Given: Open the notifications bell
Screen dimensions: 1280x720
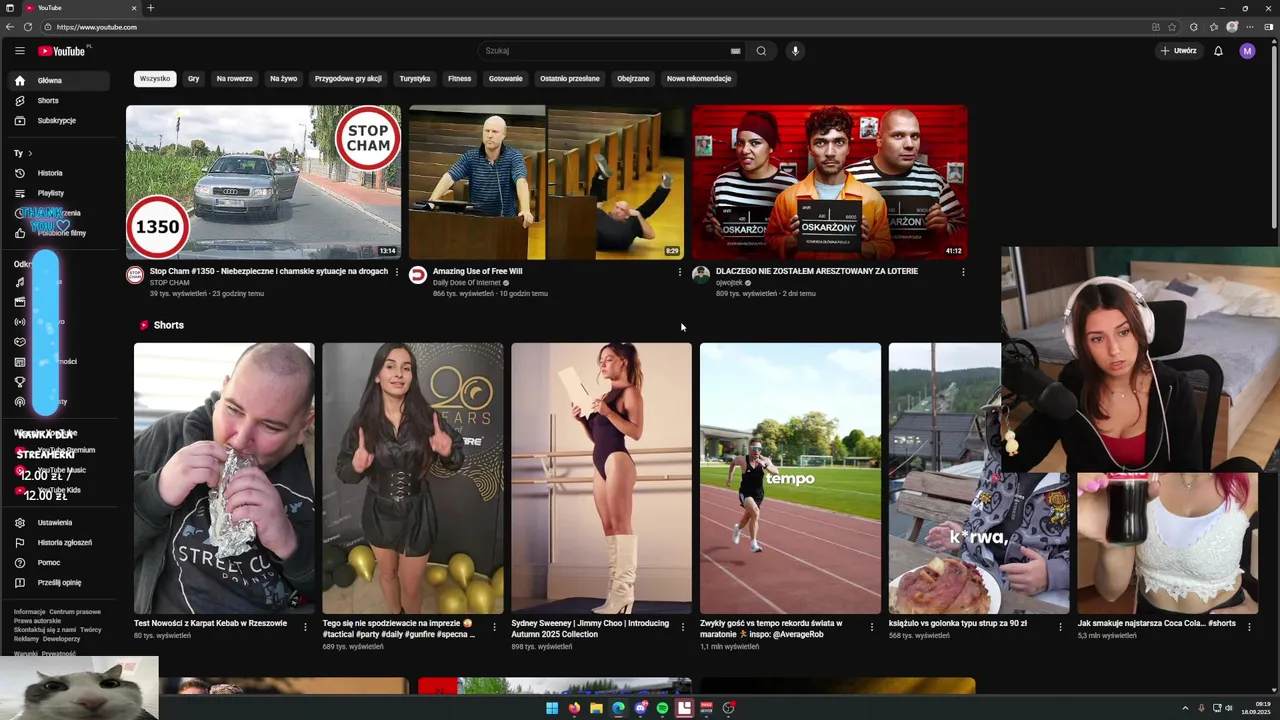Looking at the screenshot, I should pos(1218,51).
